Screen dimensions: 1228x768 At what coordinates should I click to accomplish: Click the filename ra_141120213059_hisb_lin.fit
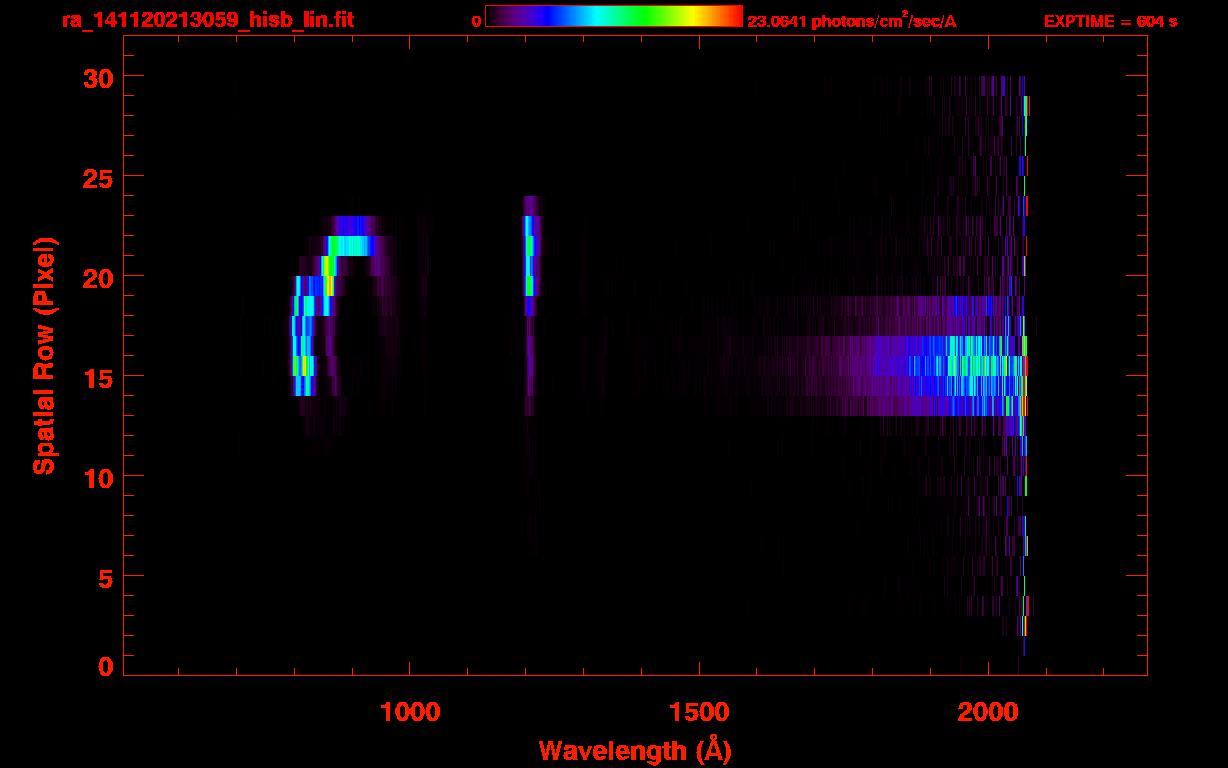click(207, 19)
